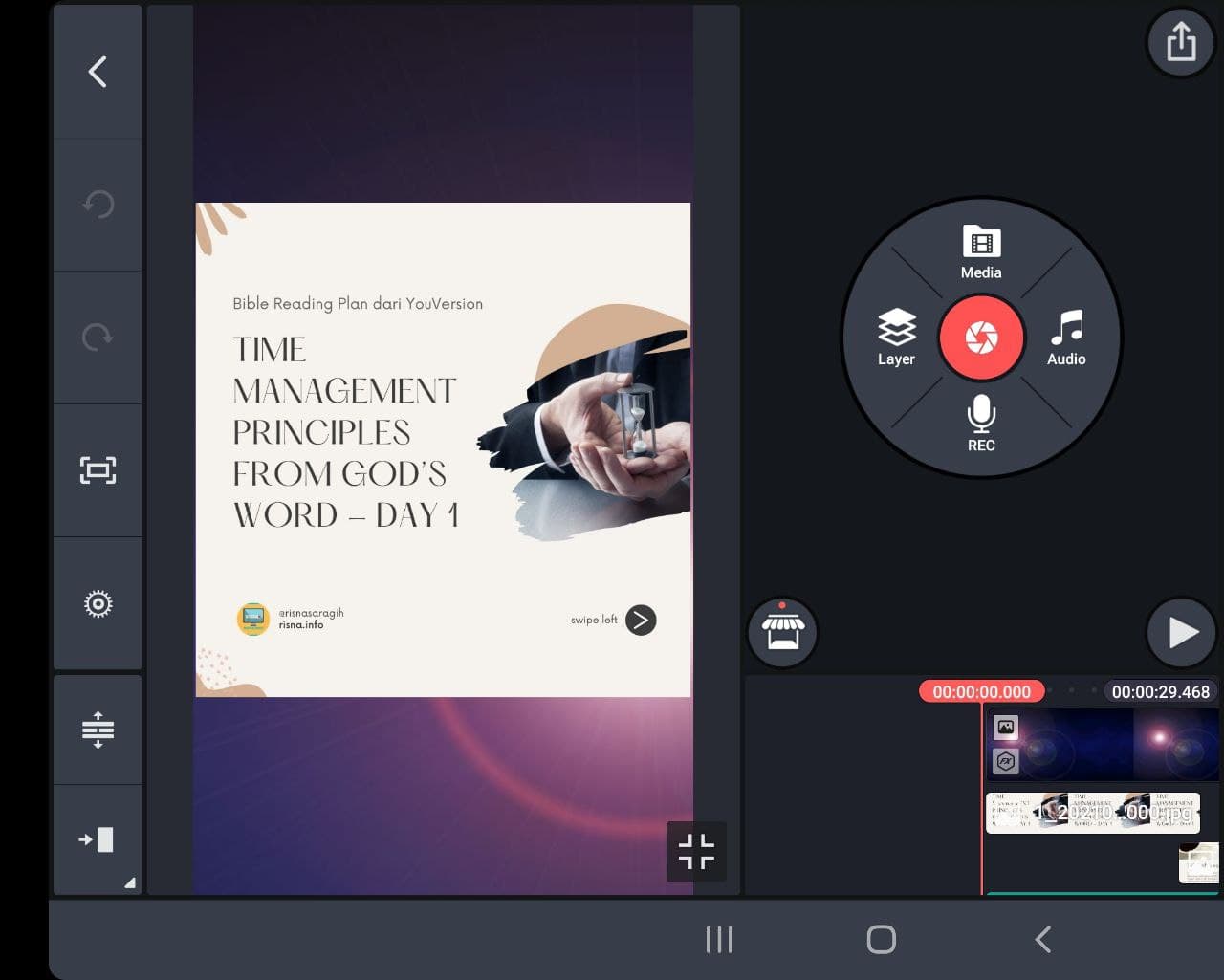Open the capture frame tool
The width and height of the screenshot is (1224, 980).
tap(98, 470)
